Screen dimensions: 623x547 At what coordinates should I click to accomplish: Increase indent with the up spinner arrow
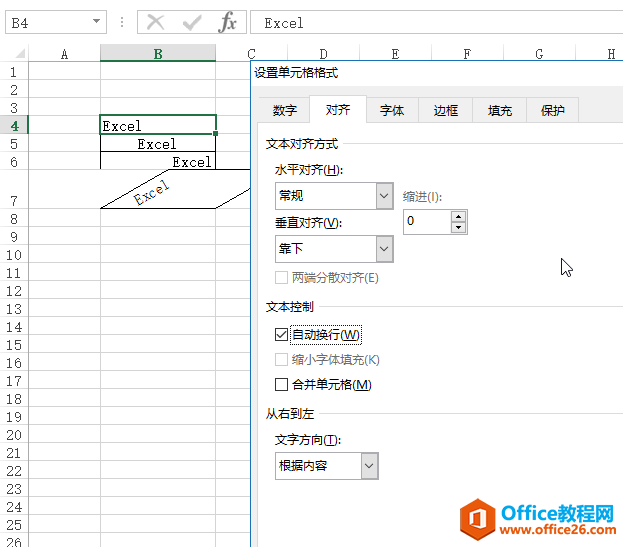[x=459, y=216]
